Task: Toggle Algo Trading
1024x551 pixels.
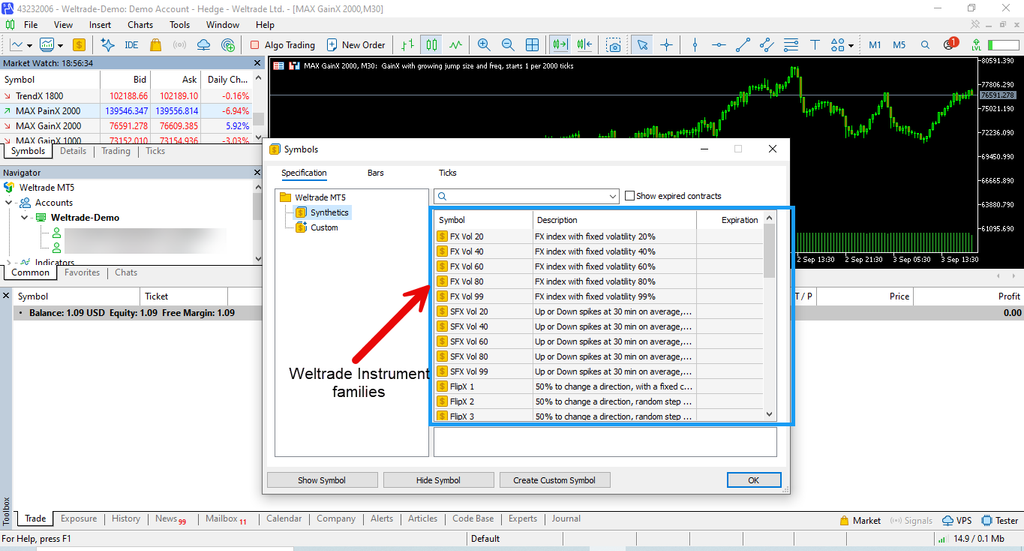Action: (283, 45)
